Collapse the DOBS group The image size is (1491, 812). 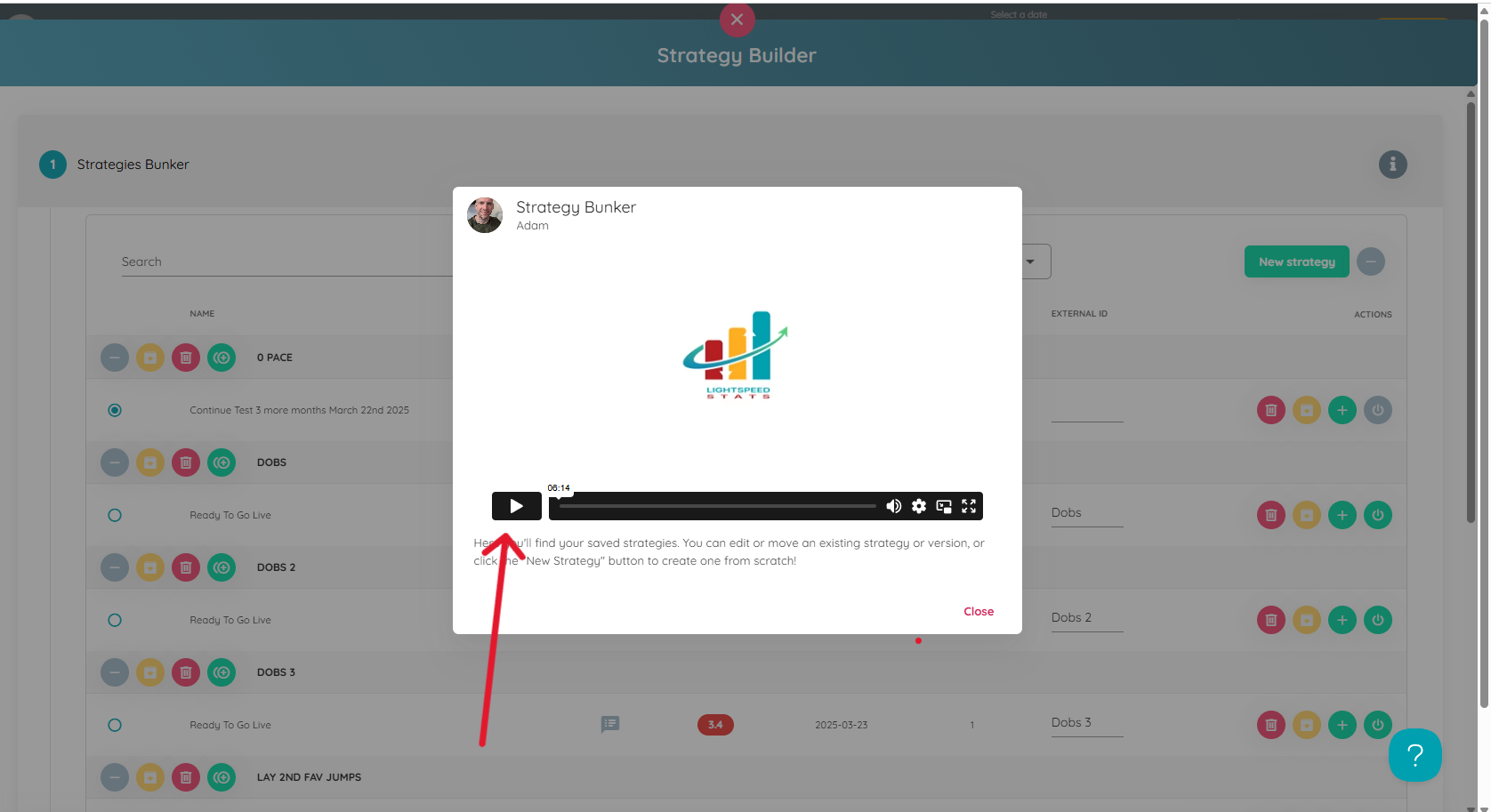click(114, 462)
